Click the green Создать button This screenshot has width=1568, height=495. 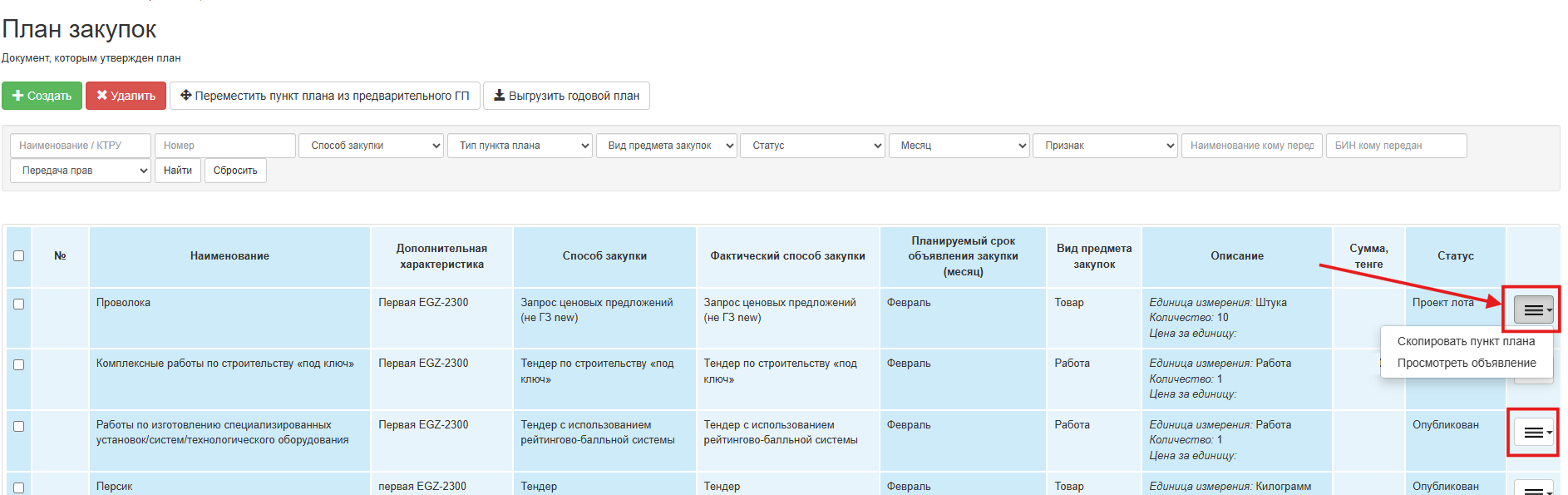pos(42,96)
